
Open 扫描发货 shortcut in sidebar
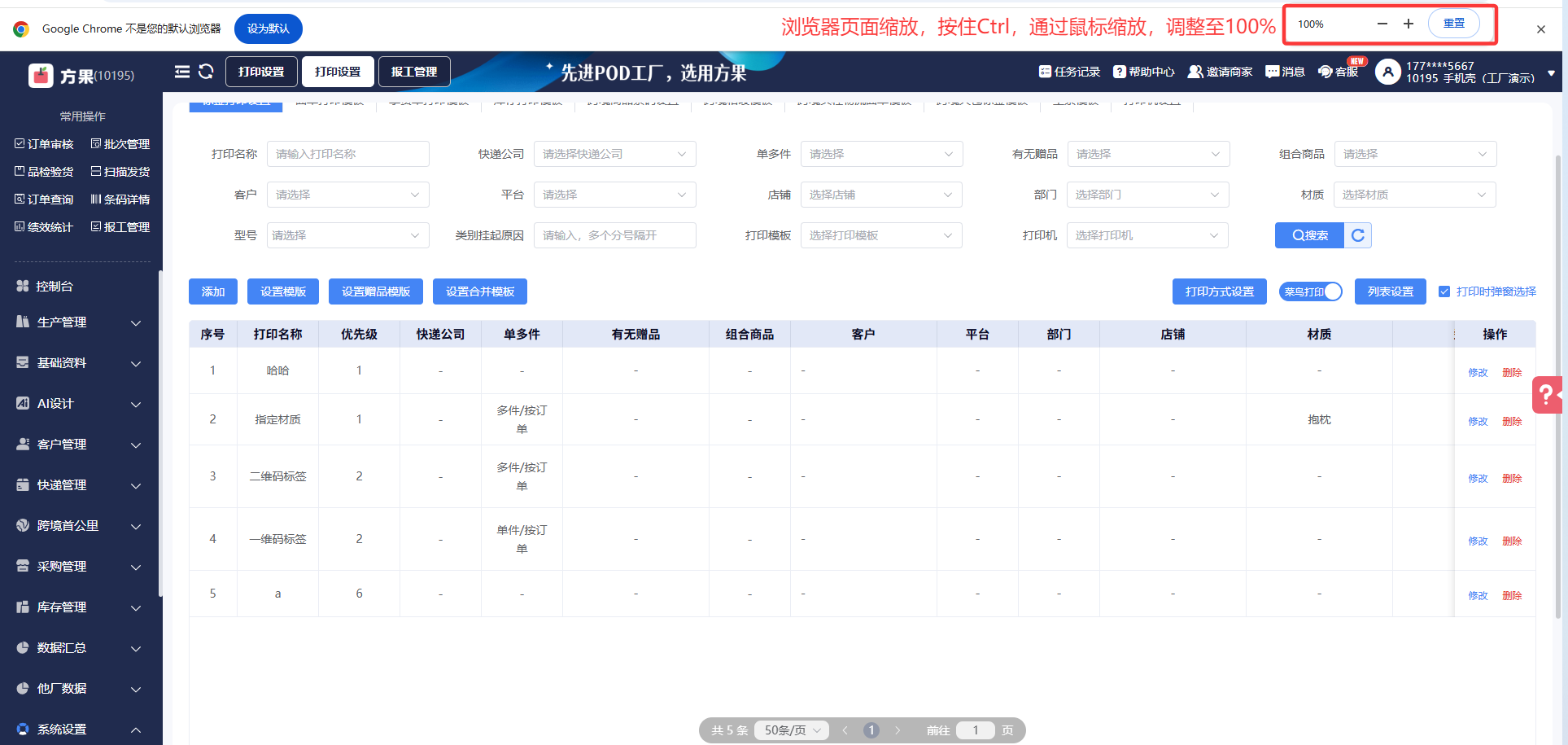(120, 172)
